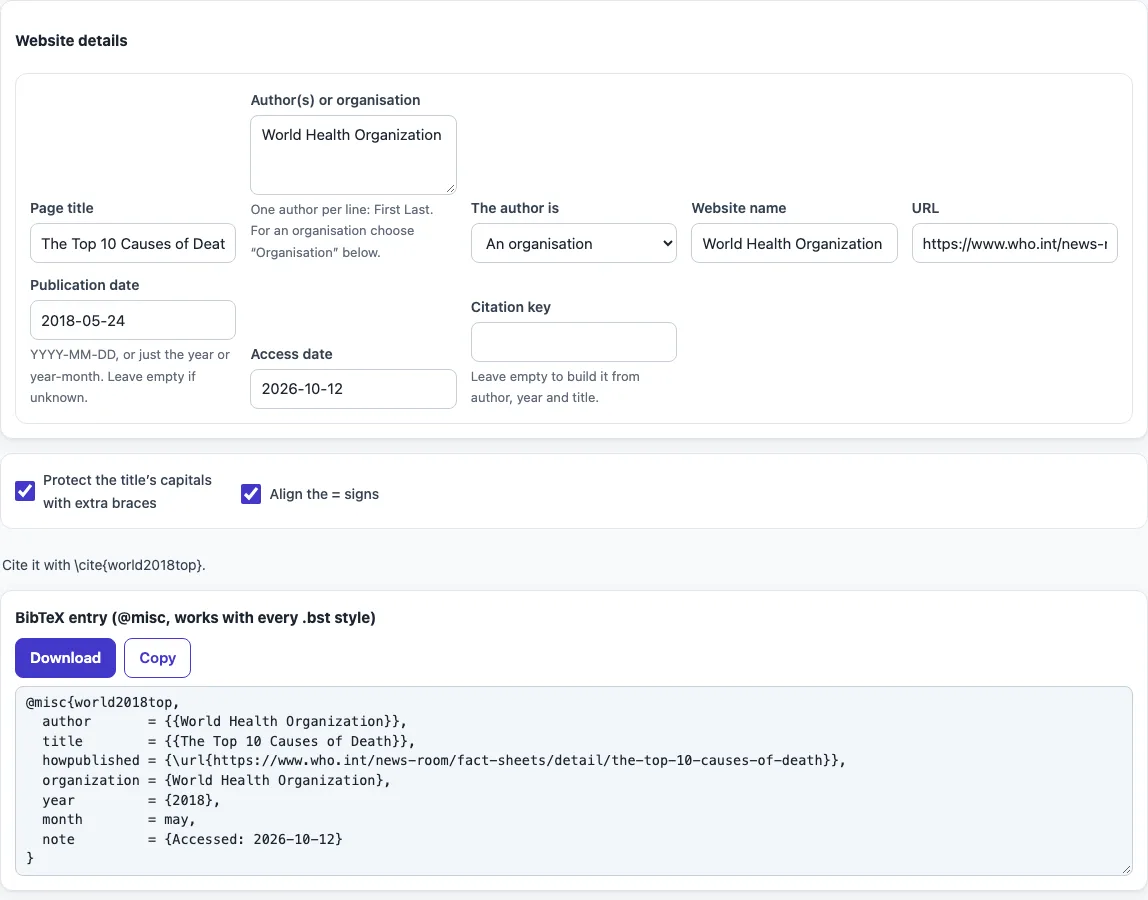Viewport: 1148px width, 900px height.
Task: Click the BibTeX output resize handle
Action: click(x=1126, y=869)
